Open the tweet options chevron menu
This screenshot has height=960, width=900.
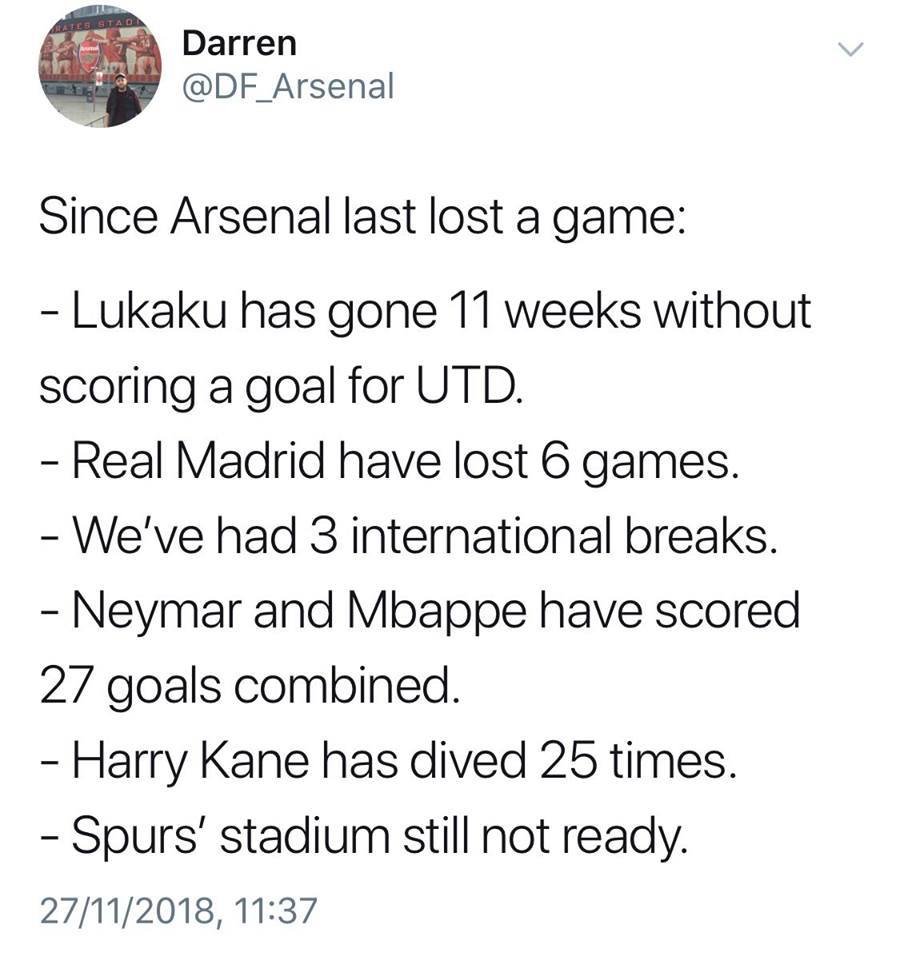850,49
